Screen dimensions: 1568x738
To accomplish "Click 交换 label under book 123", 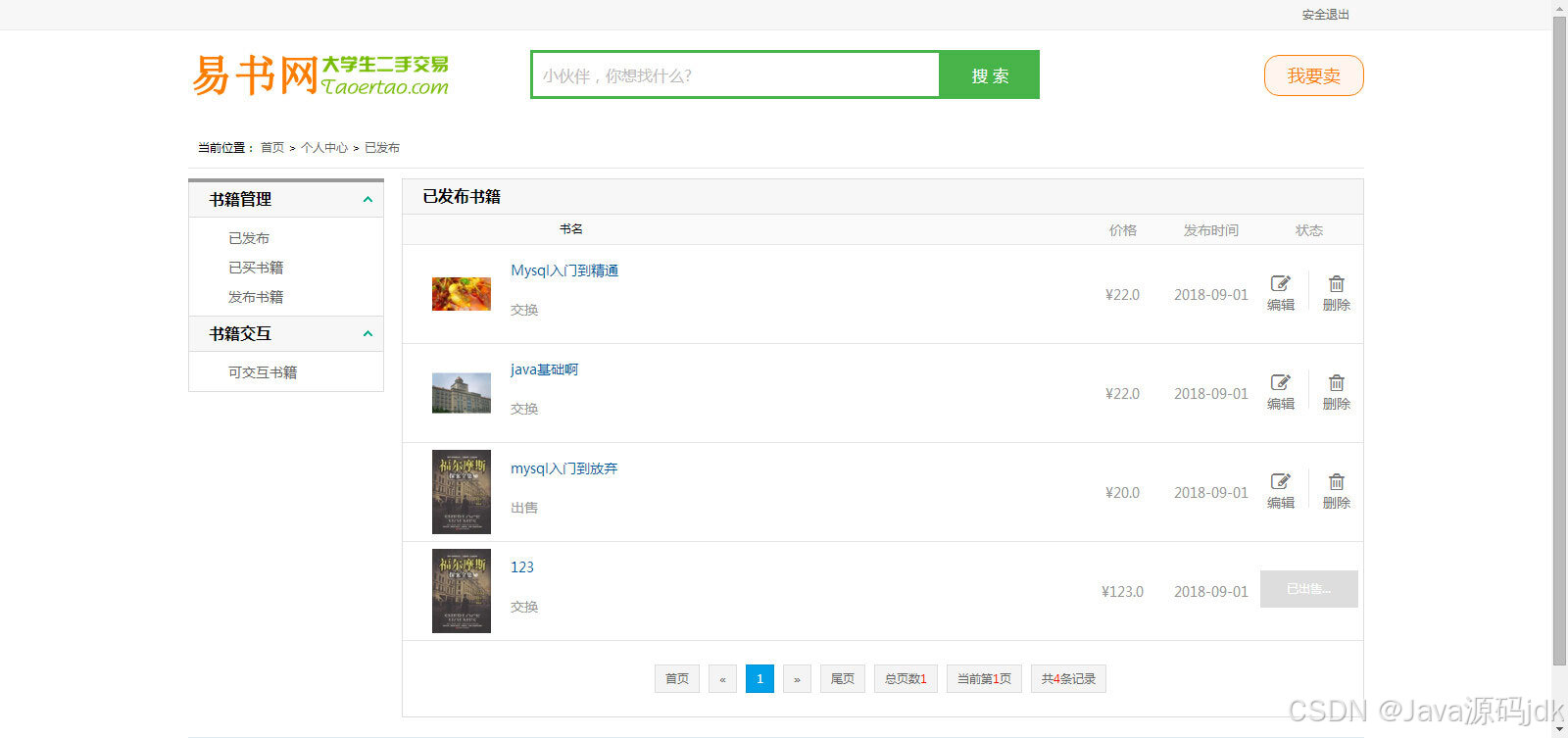I will pos(524,607).
